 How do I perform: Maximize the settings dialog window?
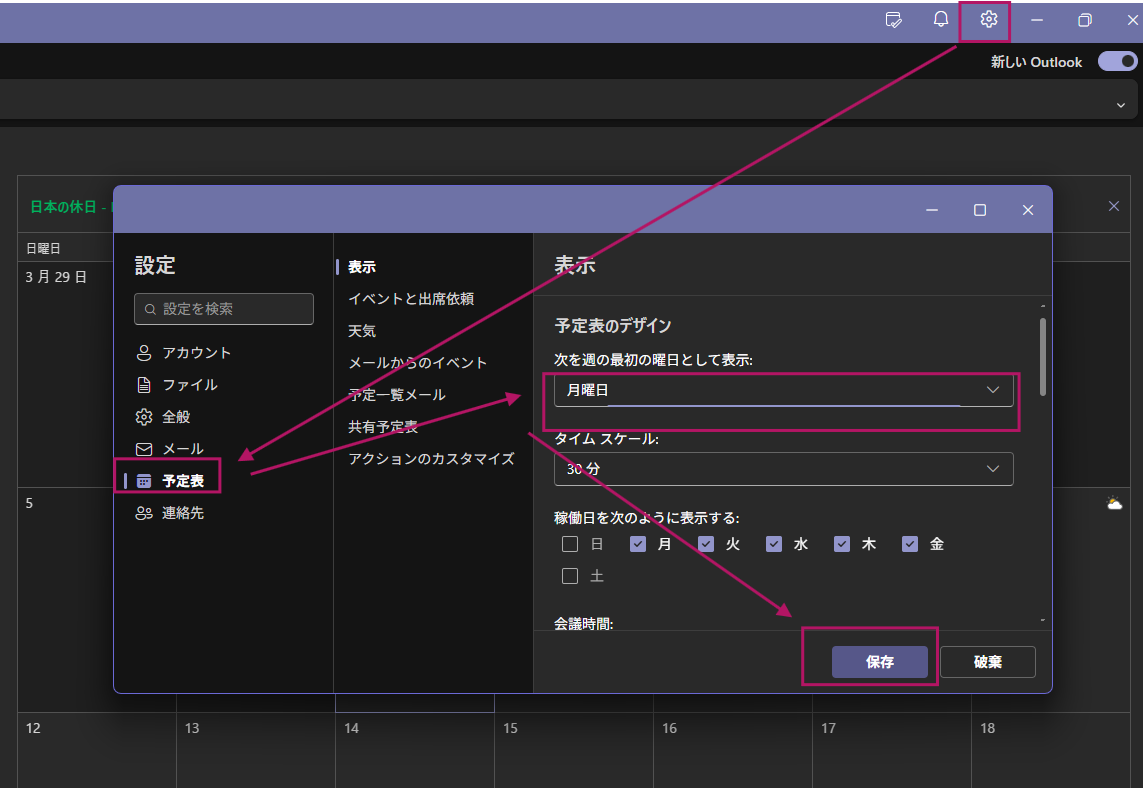point(980,210)
